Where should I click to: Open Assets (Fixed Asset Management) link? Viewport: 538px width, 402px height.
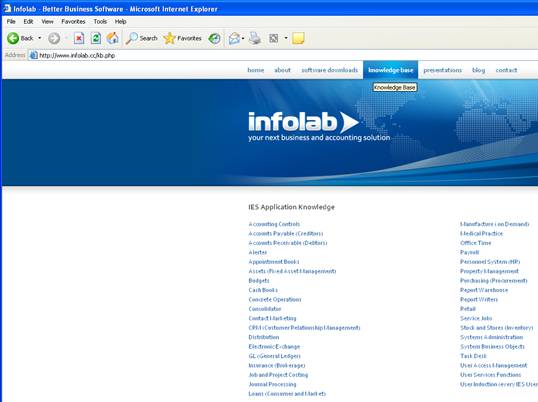pos(292,271)
